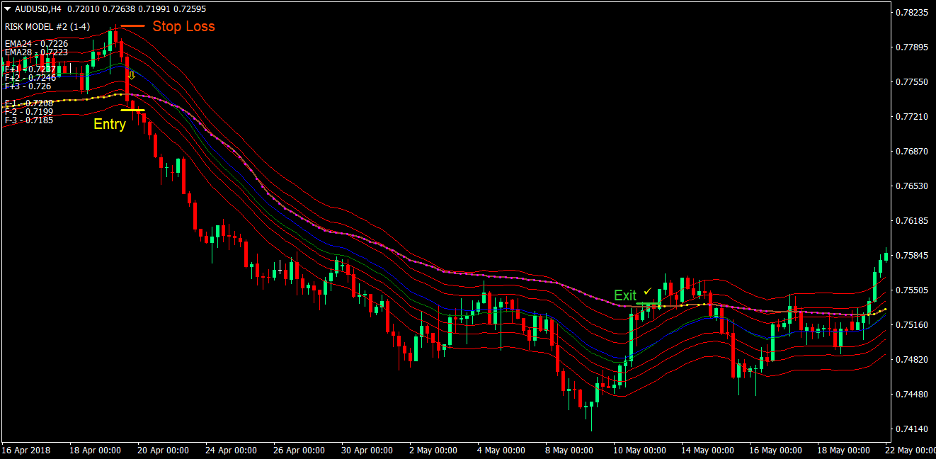Select price level 0.77210 on the axis

[x=913, y=116]
